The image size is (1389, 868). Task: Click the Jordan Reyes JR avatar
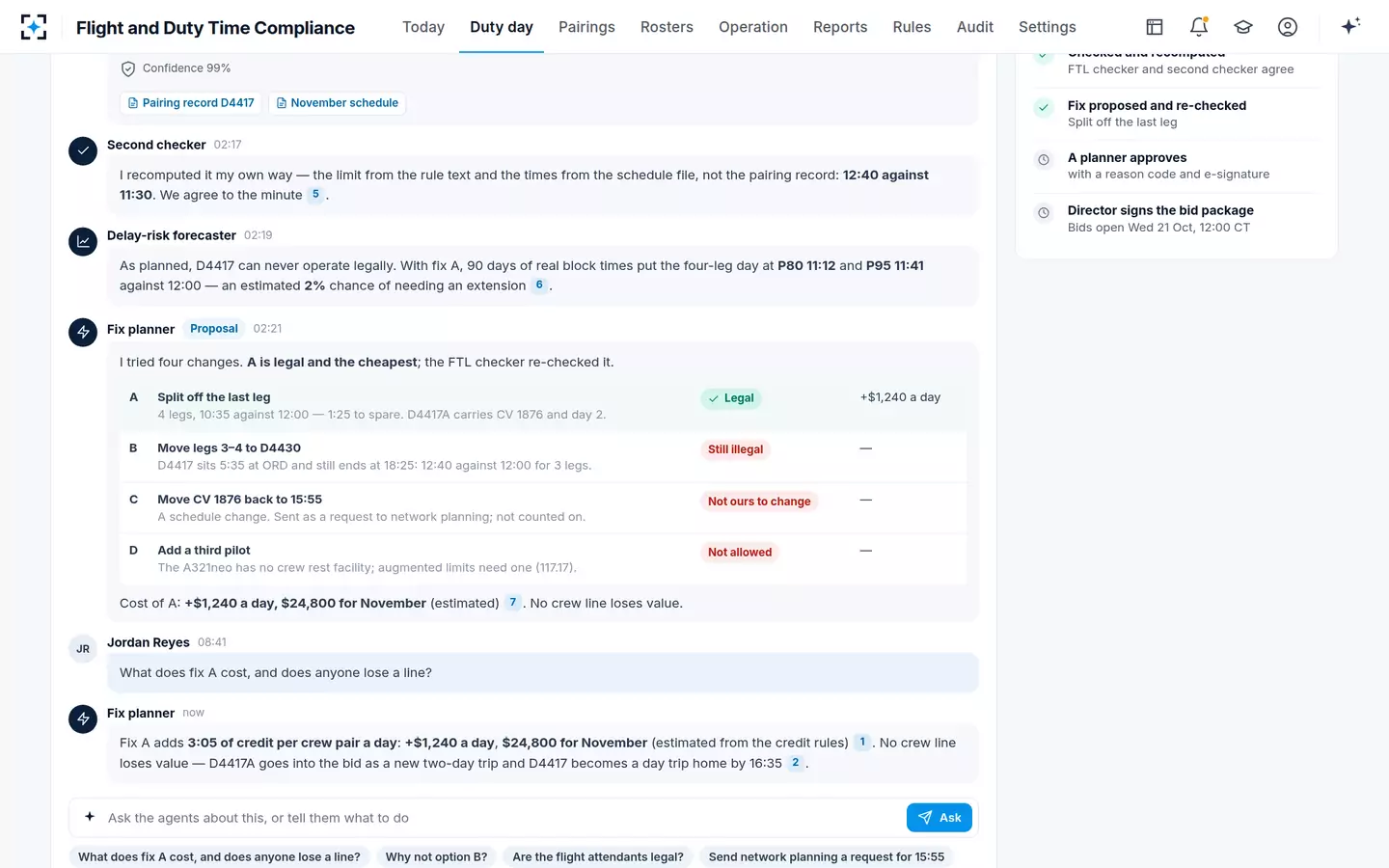click(83, 649)
